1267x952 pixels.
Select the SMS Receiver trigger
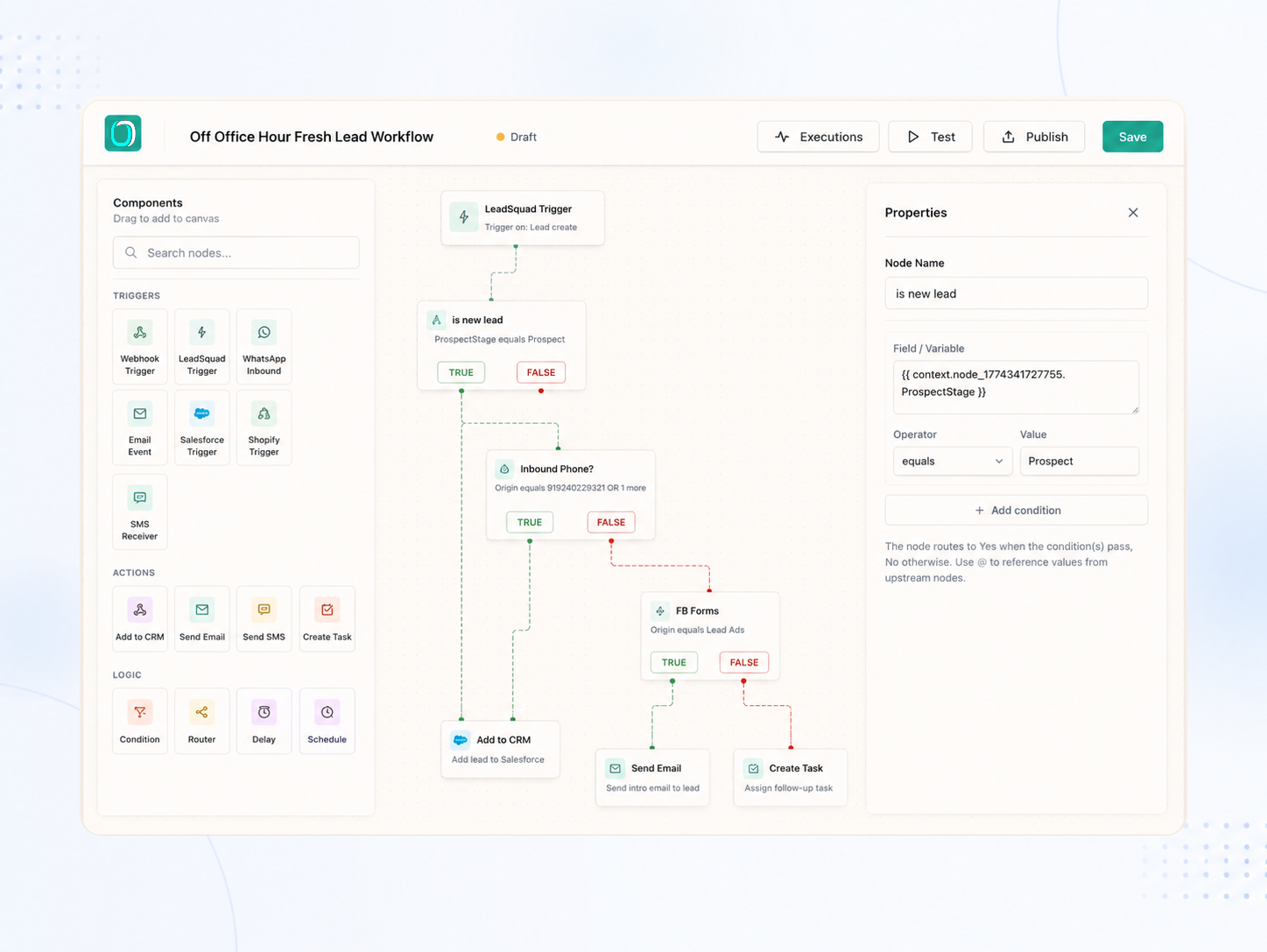(x=140, y=511)
